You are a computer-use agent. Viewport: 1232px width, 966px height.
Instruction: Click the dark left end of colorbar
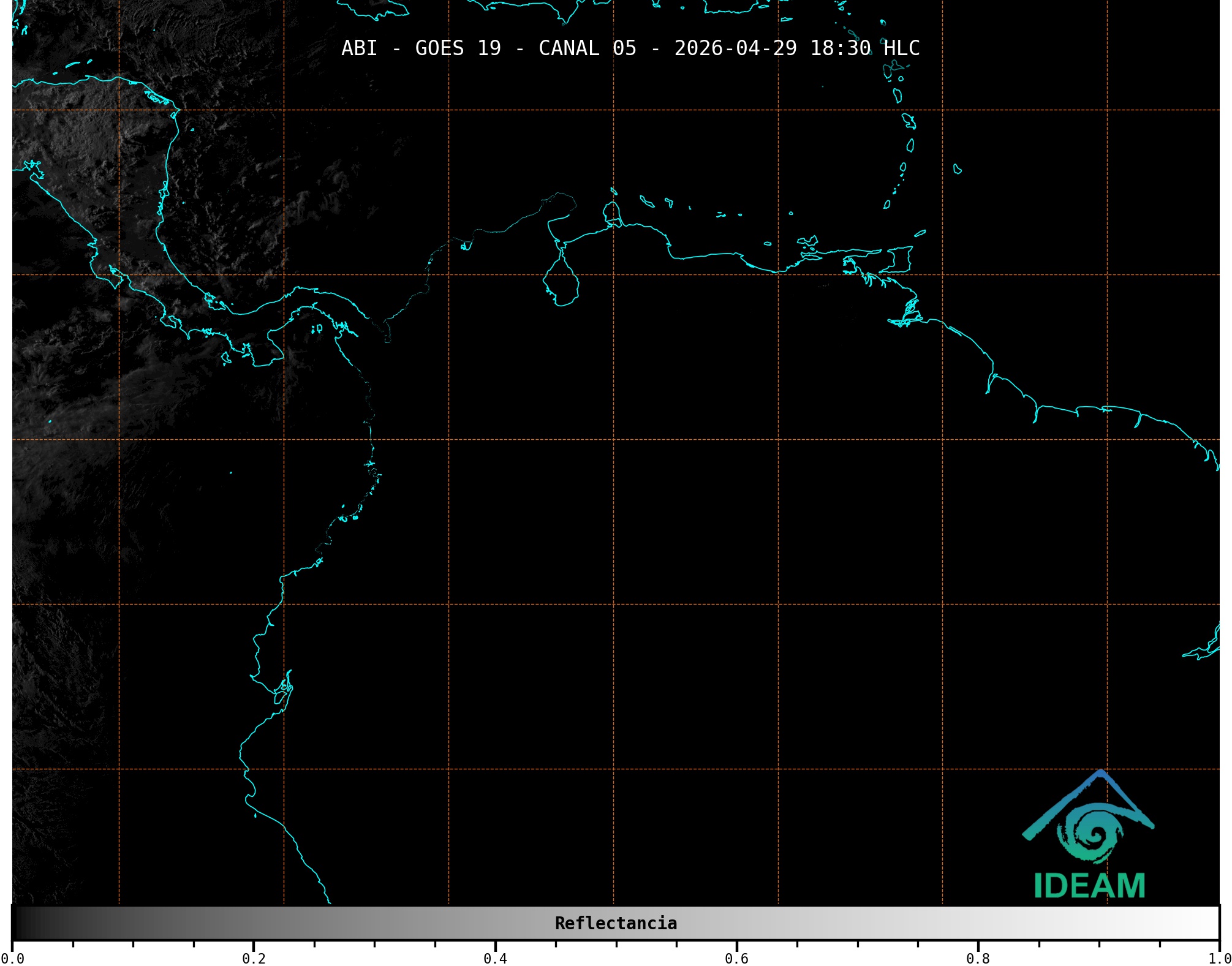[21, 923]
